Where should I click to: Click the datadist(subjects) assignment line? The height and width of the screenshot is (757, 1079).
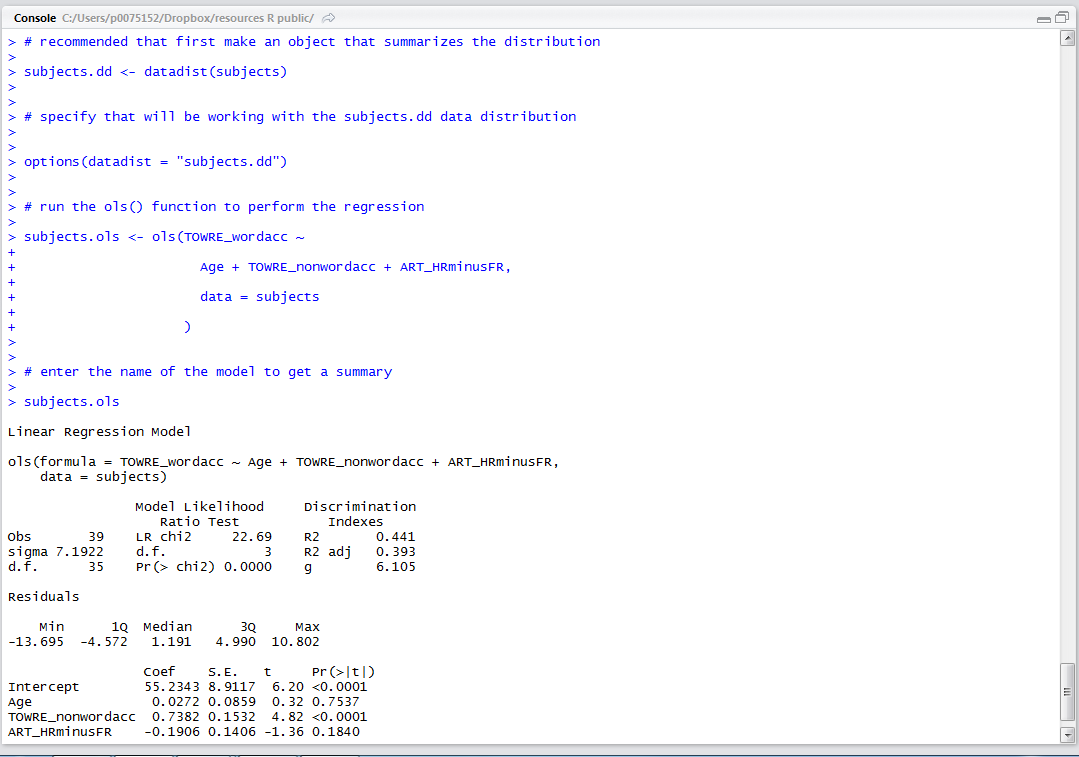(155, 72)
